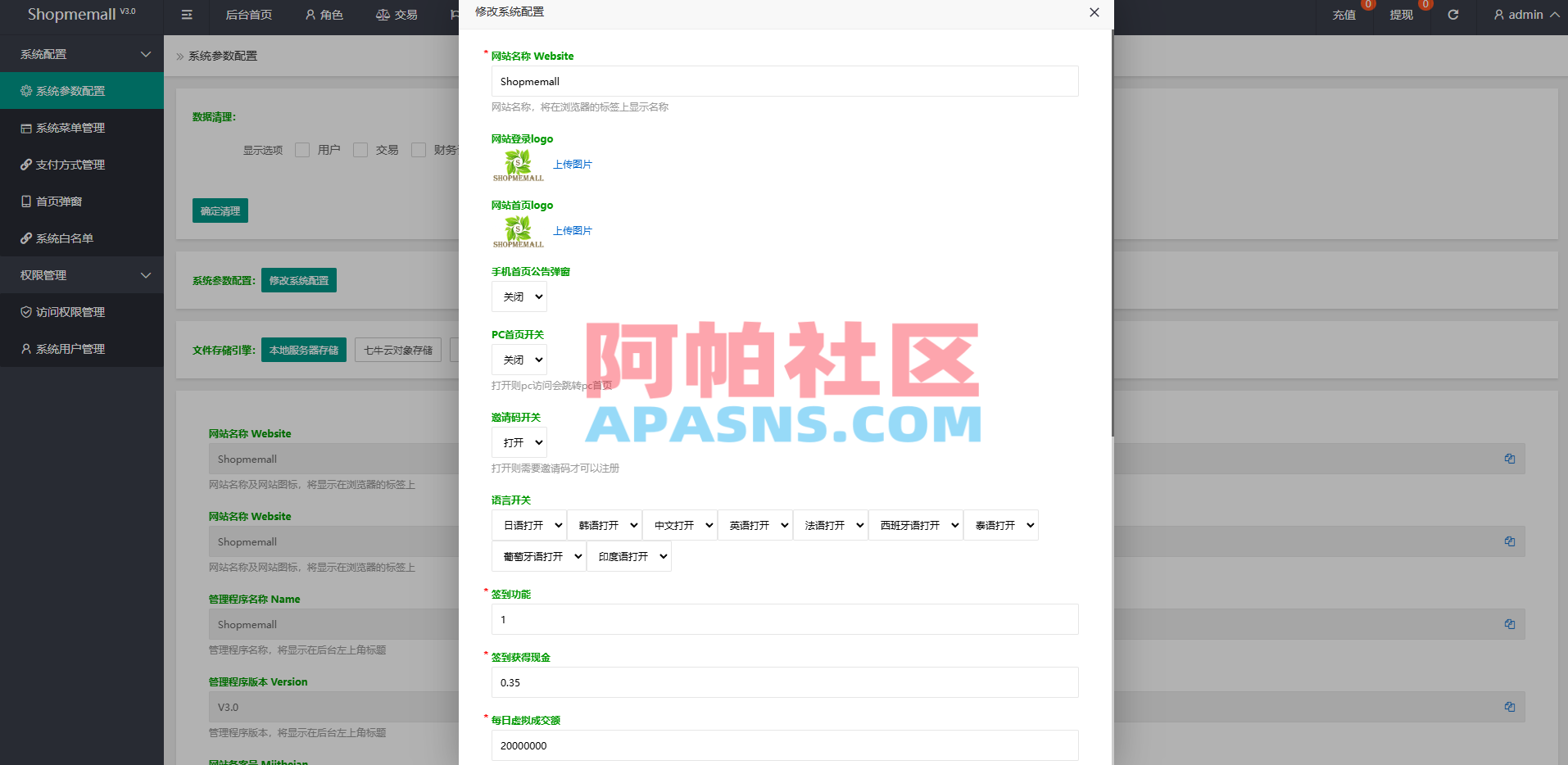Screen dimensions: 1568x765
Task: Check the 用户 data cleanup checkbox
Action: [302, 149]
